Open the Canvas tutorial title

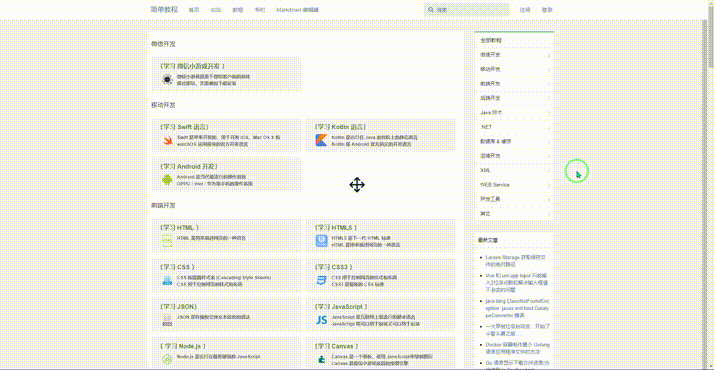coord(337,346)
